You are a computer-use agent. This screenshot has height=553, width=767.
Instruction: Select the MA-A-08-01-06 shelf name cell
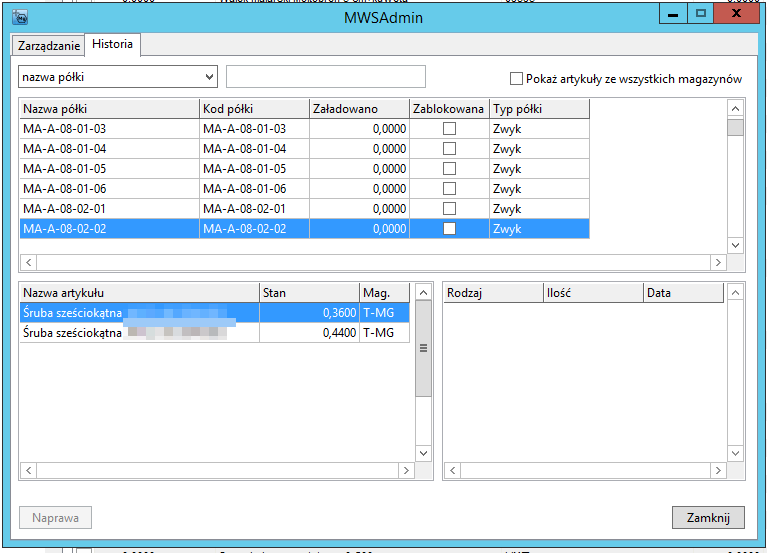pyautogui.click(x=109, y=189)
